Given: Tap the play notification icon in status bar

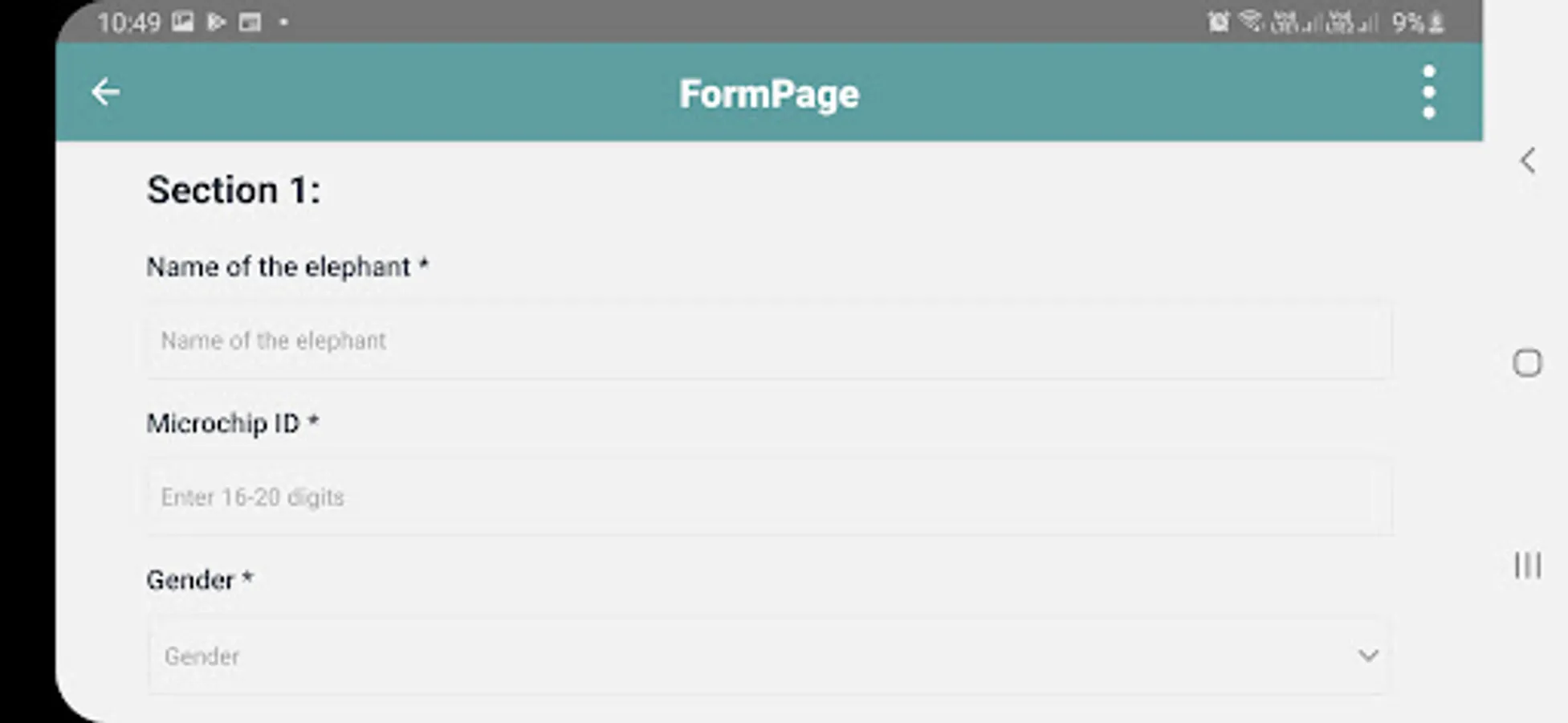Looking at the screenshot, I should click(x=215, y=22).
